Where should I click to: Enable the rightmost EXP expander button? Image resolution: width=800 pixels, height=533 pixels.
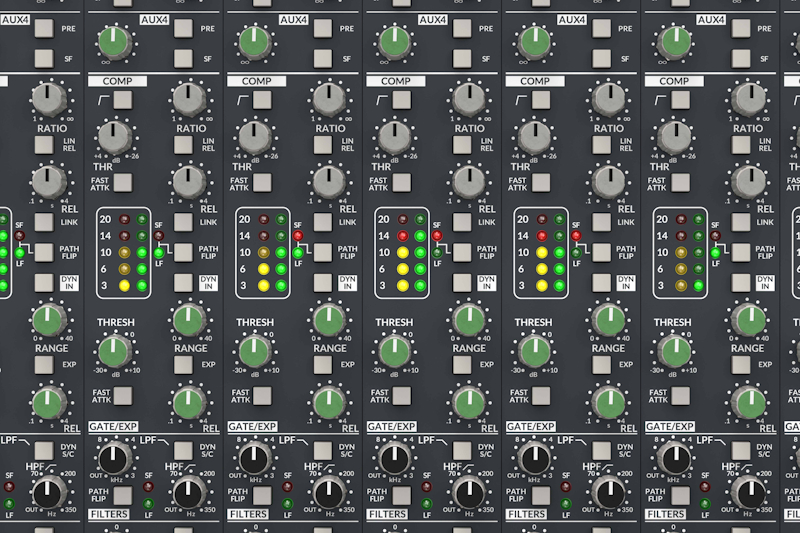740,365
